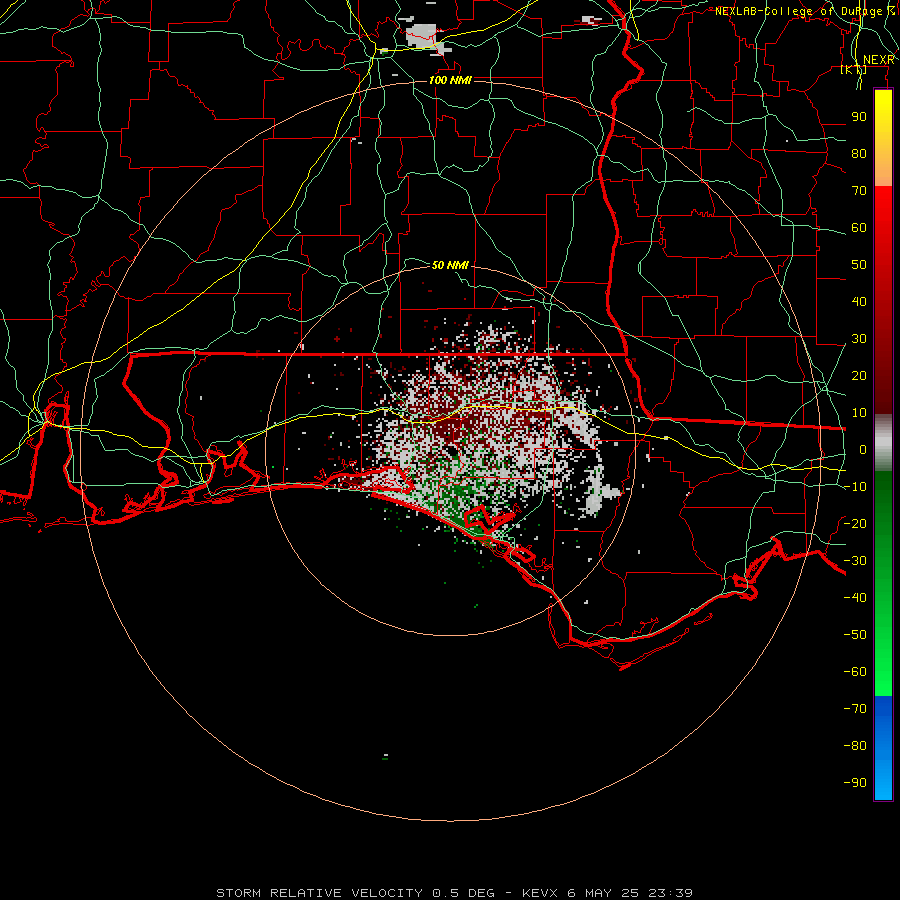This screenshot has height=900, width=900.
Task: Click the scale value "-80"
Action: [855, 746]
